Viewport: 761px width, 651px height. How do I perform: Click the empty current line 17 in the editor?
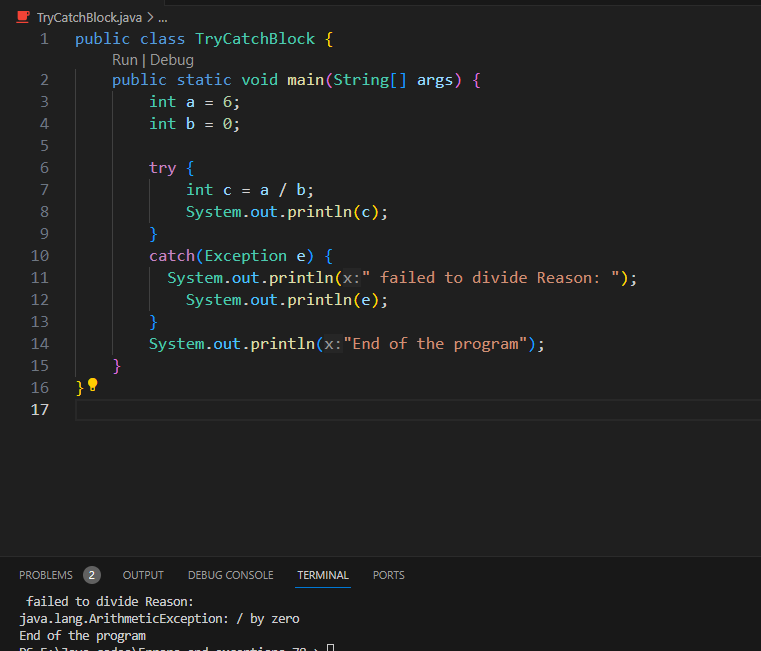coord(418,410)
